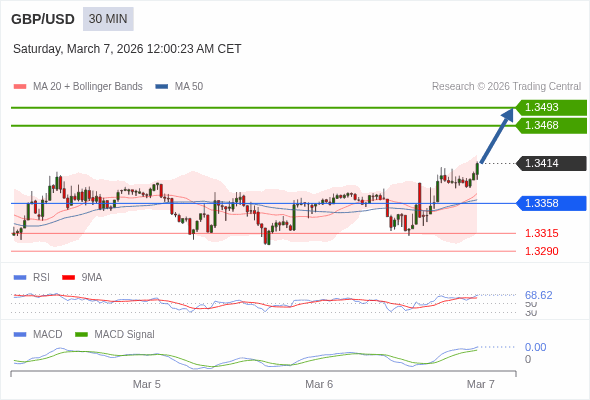Select the 30 MIN timeframe badge
This screenshot has width=590, height=400.
click(x=108, y=19)
